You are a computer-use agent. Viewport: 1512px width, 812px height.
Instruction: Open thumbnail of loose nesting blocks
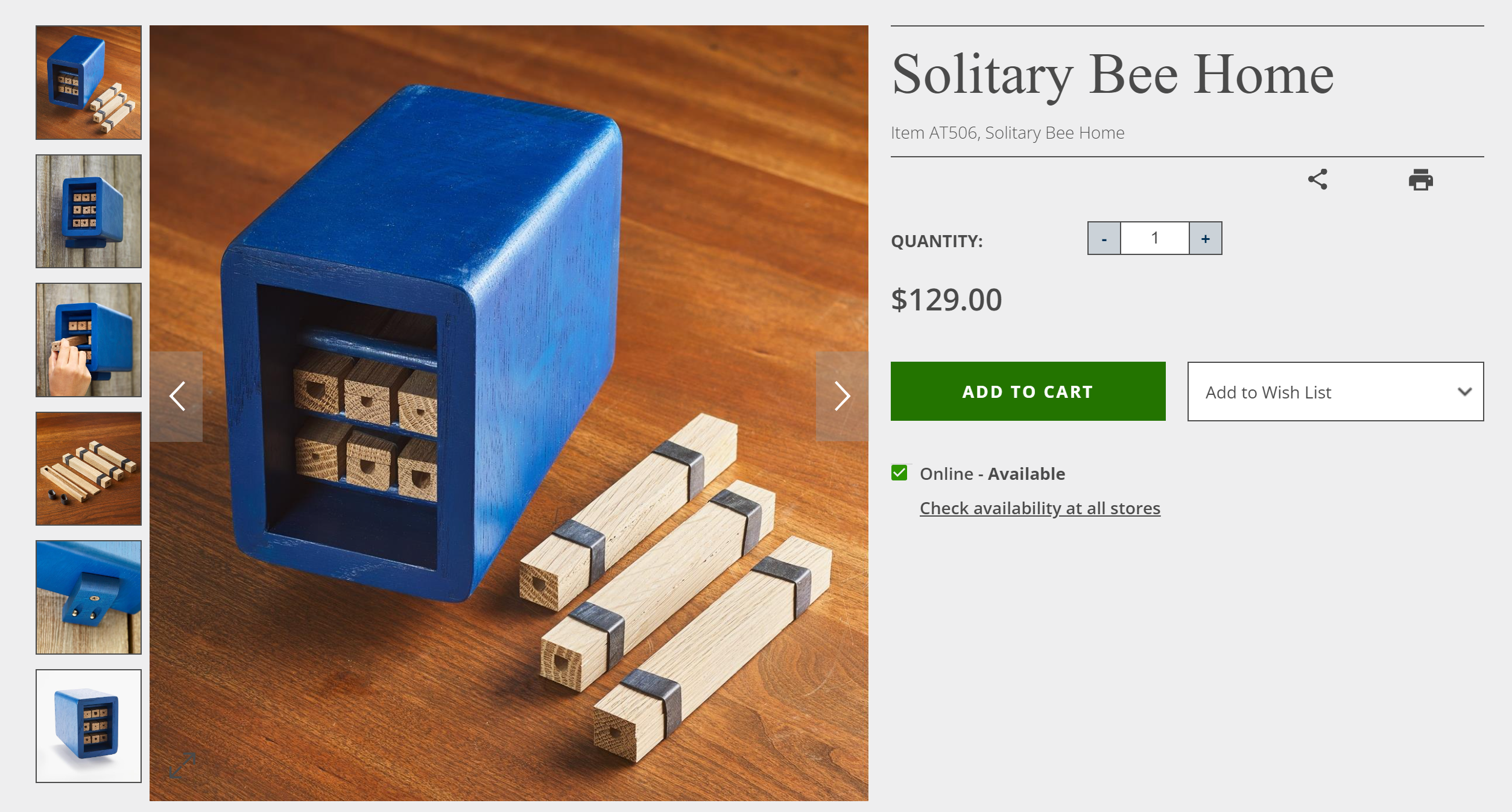coord(89,468)
